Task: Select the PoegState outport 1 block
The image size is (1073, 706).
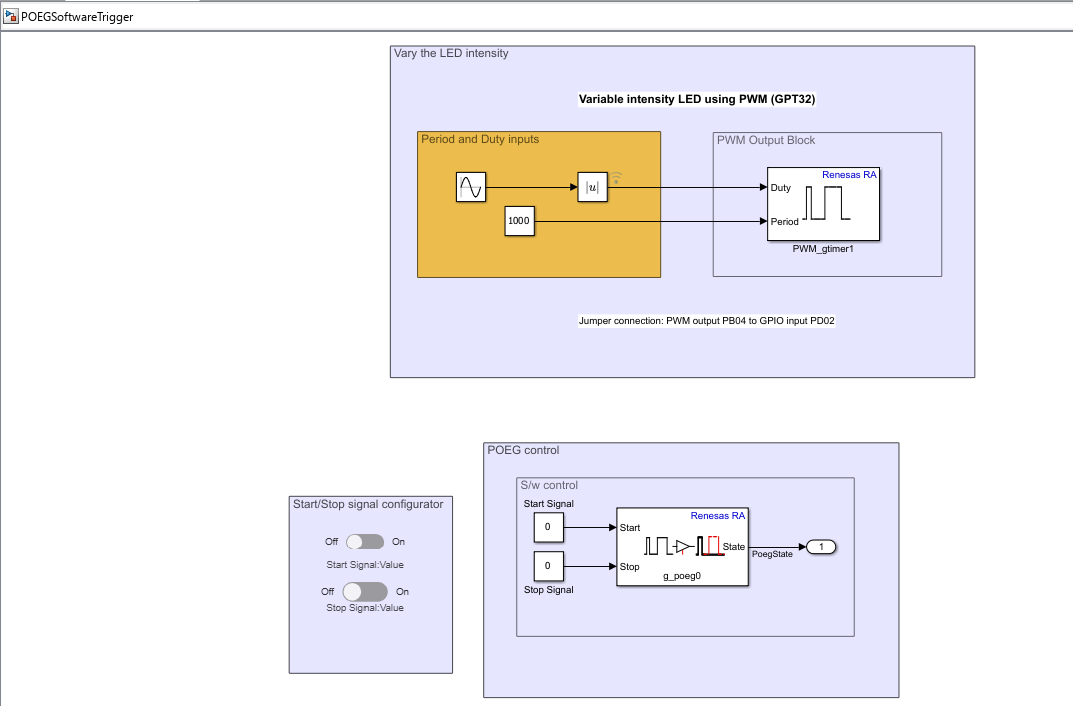Action: pyautogui.click(x=821, y=547)
